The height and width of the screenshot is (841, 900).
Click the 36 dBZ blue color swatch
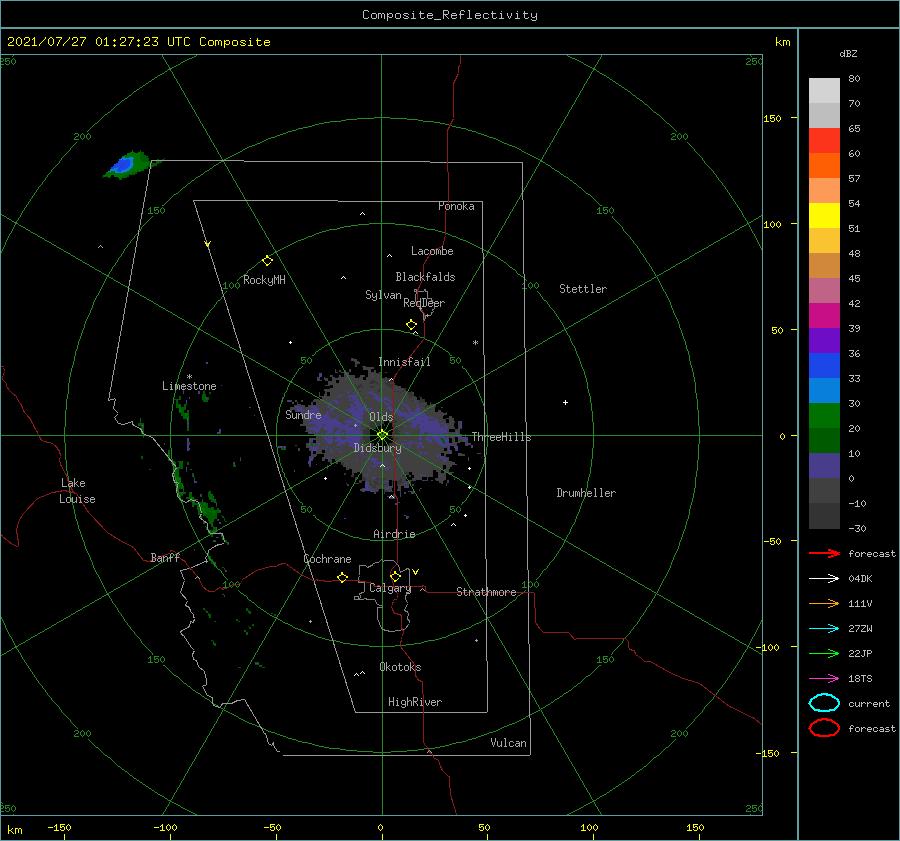(x=824, y=366)
